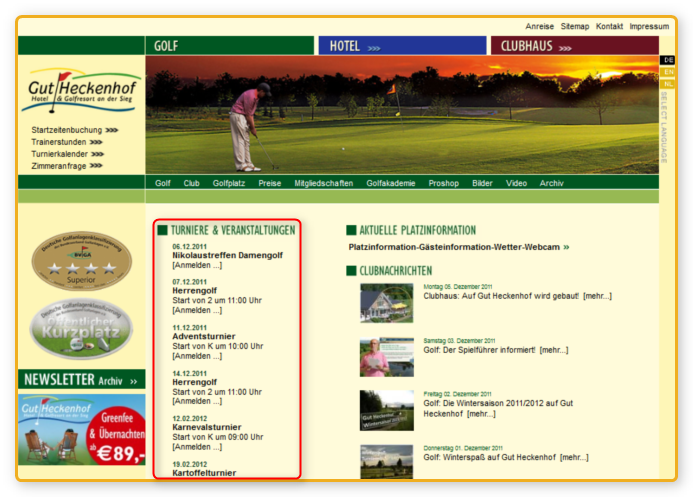Open the Golfakademie submenu item
Image resolution: width=693 pixels, height=497 pixels.
click(x=391, y=183)
